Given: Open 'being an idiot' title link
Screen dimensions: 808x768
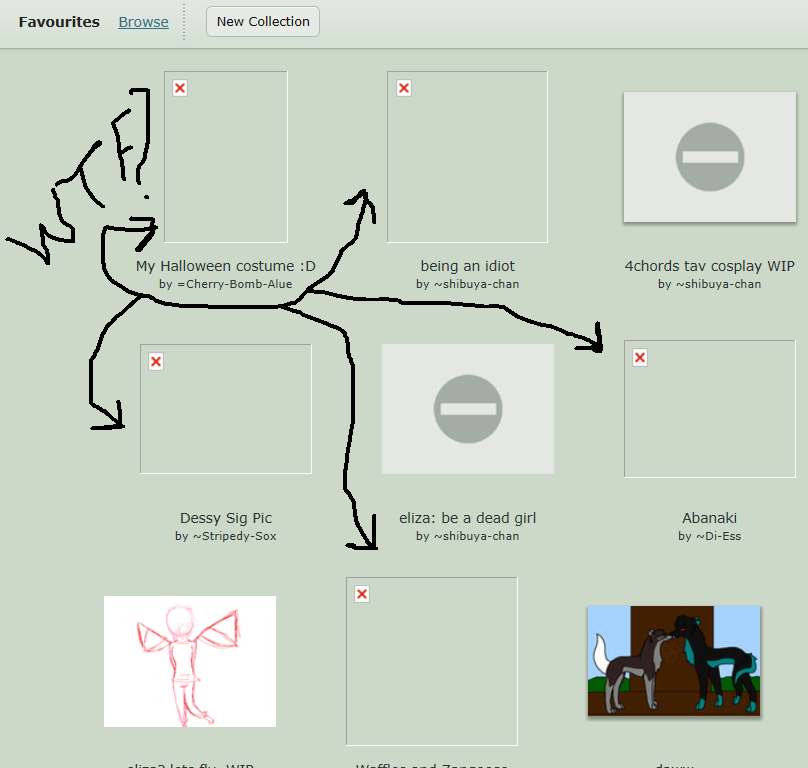Looking at the screenshot, I should point(467,266).
